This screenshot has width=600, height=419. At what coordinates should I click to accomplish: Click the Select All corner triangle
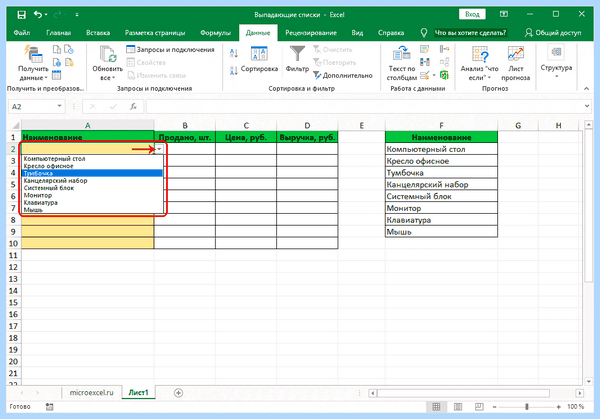(x=15, y=125)
